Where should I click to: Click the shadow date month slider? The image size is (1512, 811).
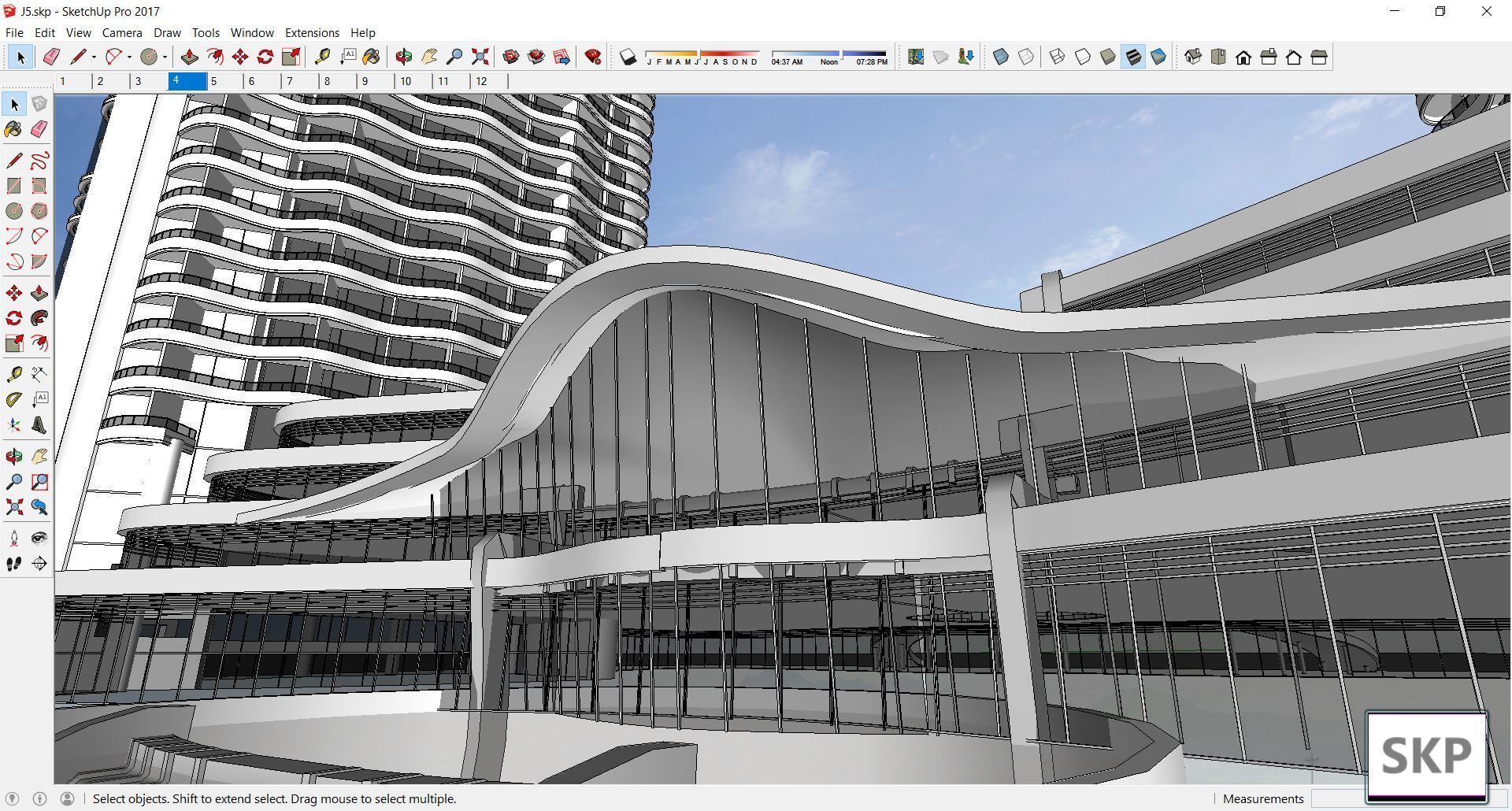(x=702, y=57)
